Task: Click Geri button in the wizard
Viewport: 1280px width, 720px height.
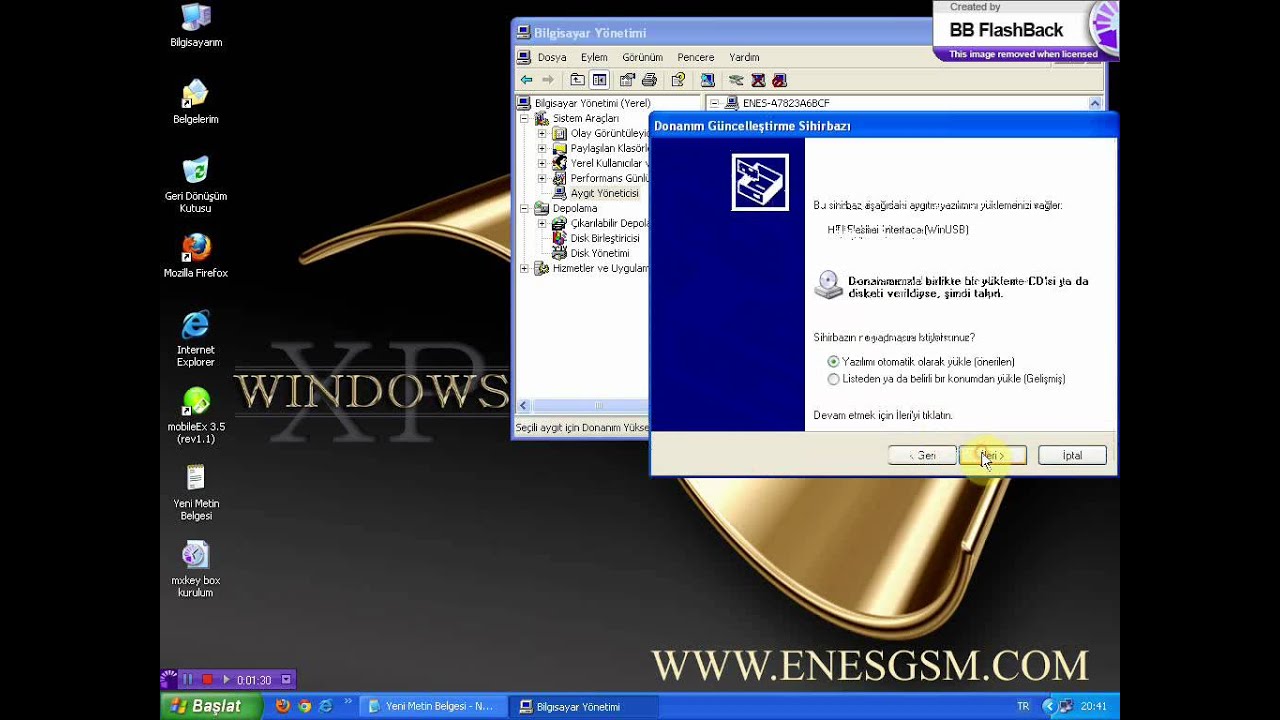Action: [x=922, y=455]
